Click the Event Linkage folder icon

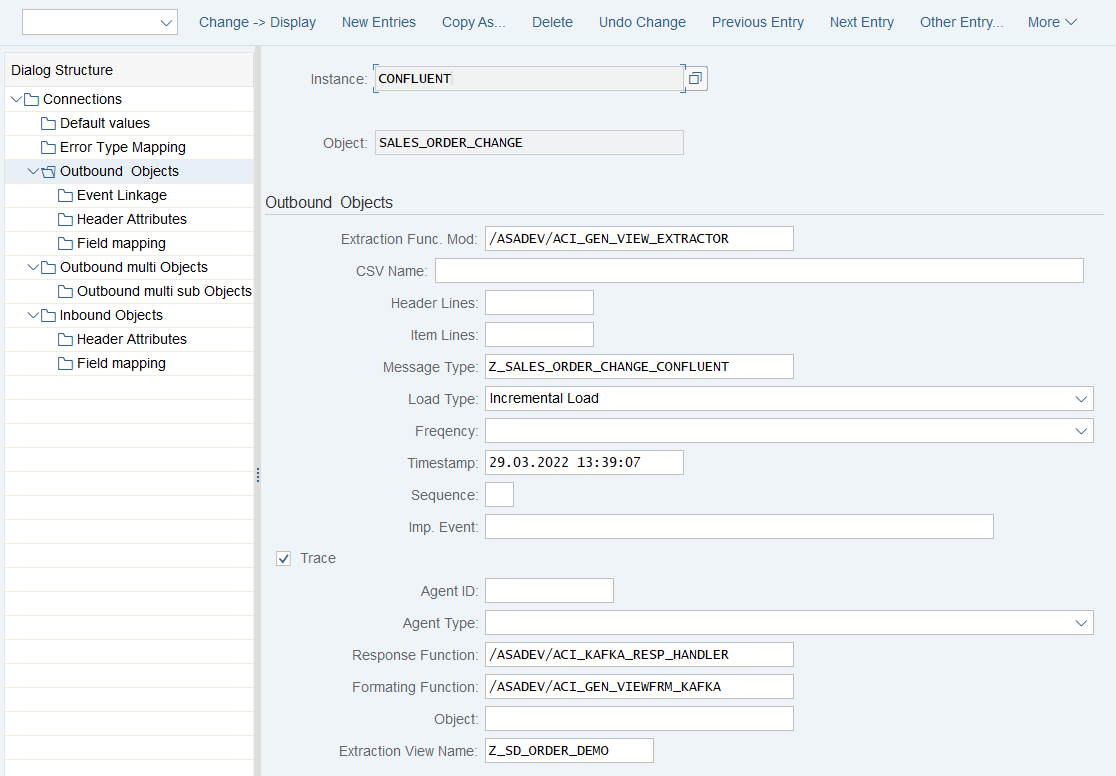click(65, 195)
